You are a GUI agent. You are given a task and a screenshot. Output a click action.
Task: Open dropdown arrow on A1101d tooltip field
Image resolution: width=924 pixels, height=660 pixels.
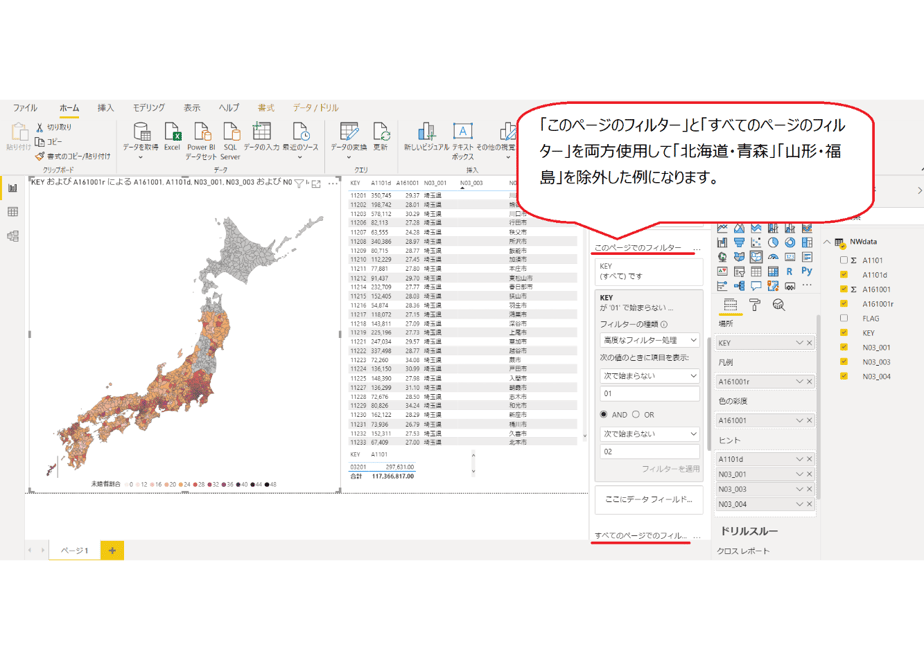tap(799, 459)
